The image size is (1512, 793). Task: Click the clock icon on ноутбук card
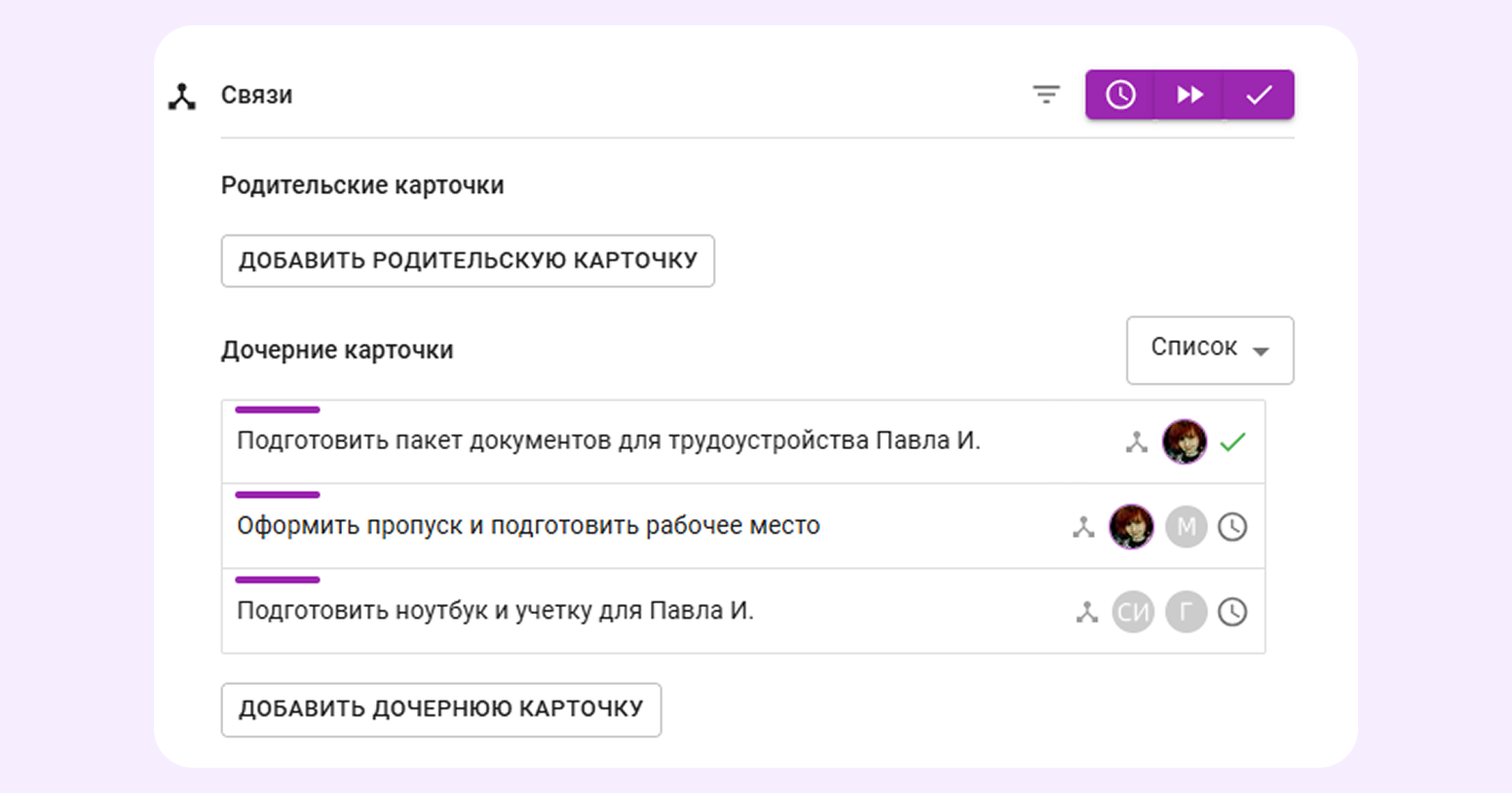coord(1232,612)
